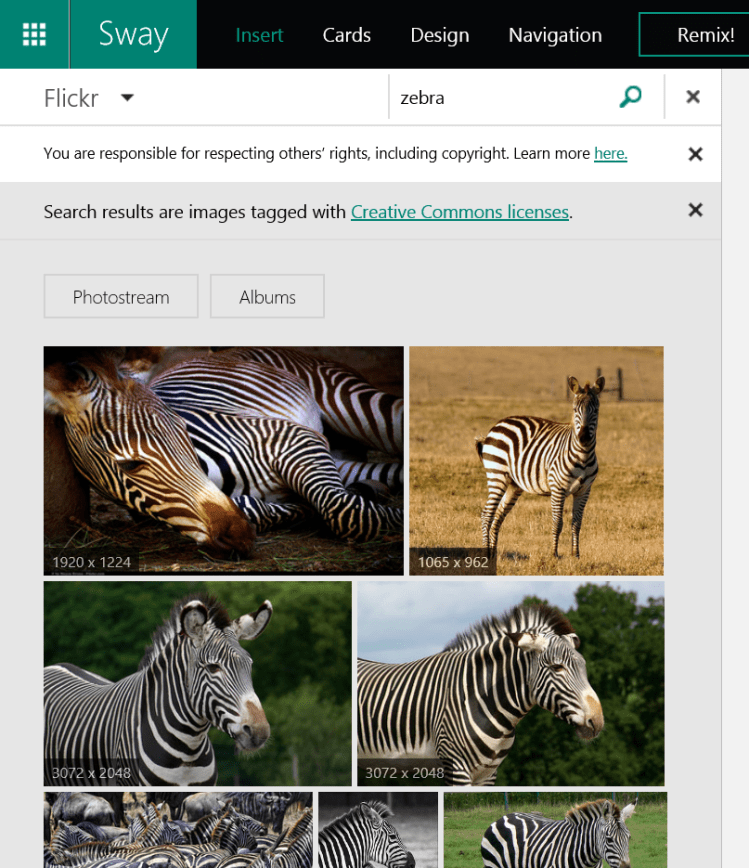The width and height of the screenshot is (749, 868).
Task: Select the 1065 x 962 zebra foal image
Action: (536, 461)
